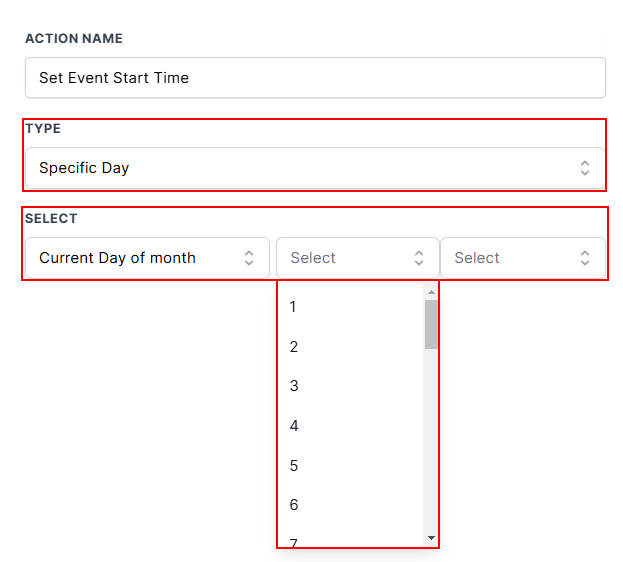Image resolution: width=623 pixels, height=562 pixels.
Task: Choose the partially visible option 7
Action: [294, 542]
